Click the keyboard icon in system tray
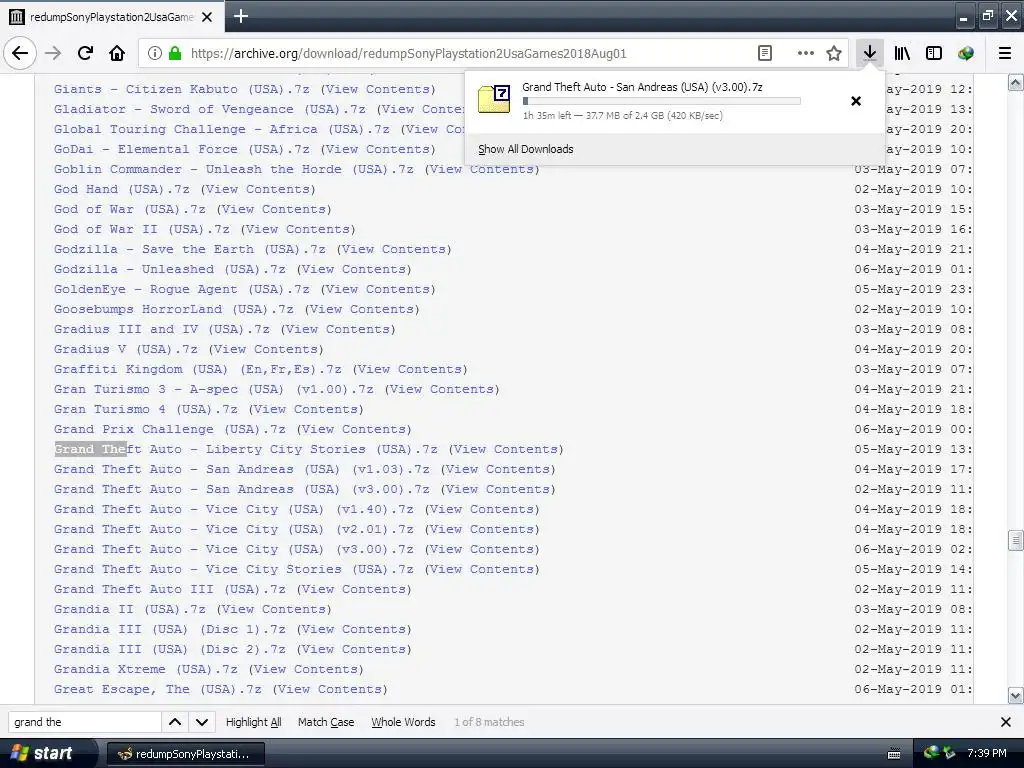This screenshot has height=768, width=1024. click(x=894, y=754)
